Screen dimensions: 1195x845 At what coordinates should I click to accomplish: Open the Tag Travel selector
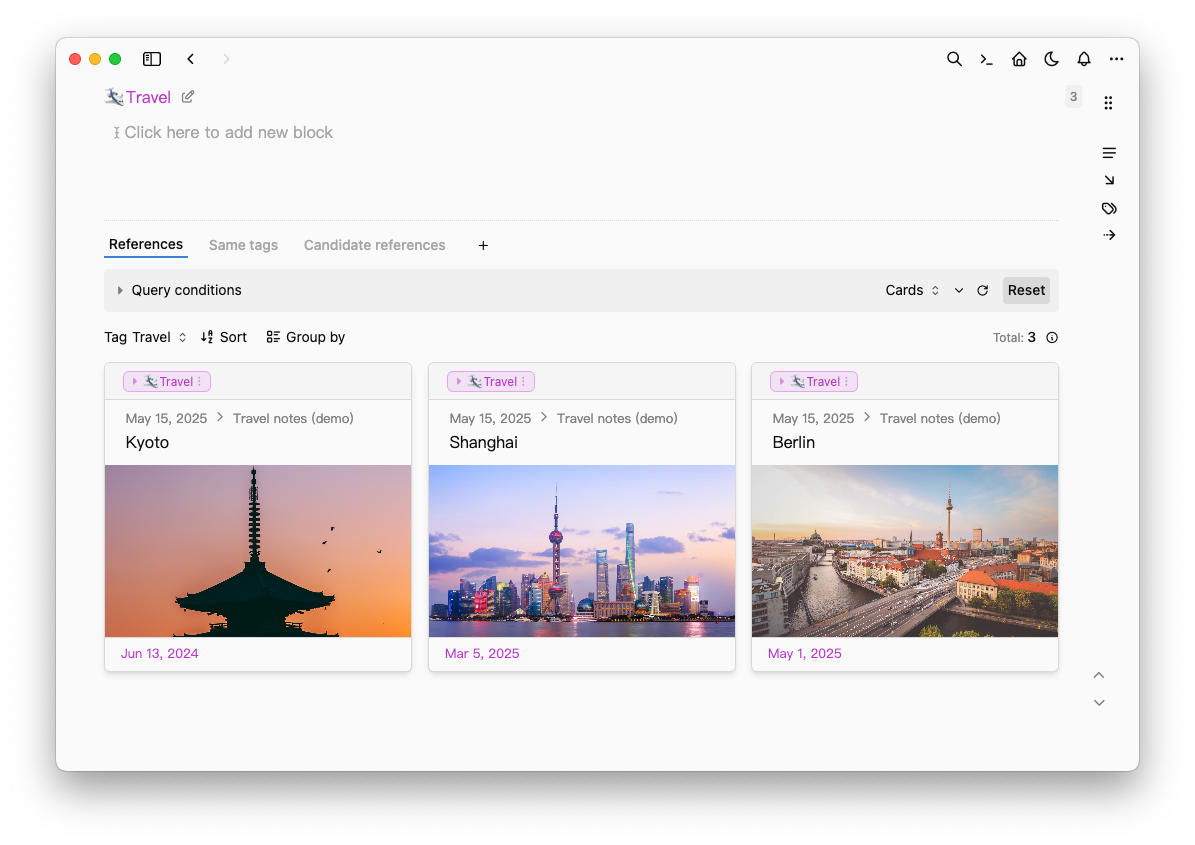pos(146,337)
